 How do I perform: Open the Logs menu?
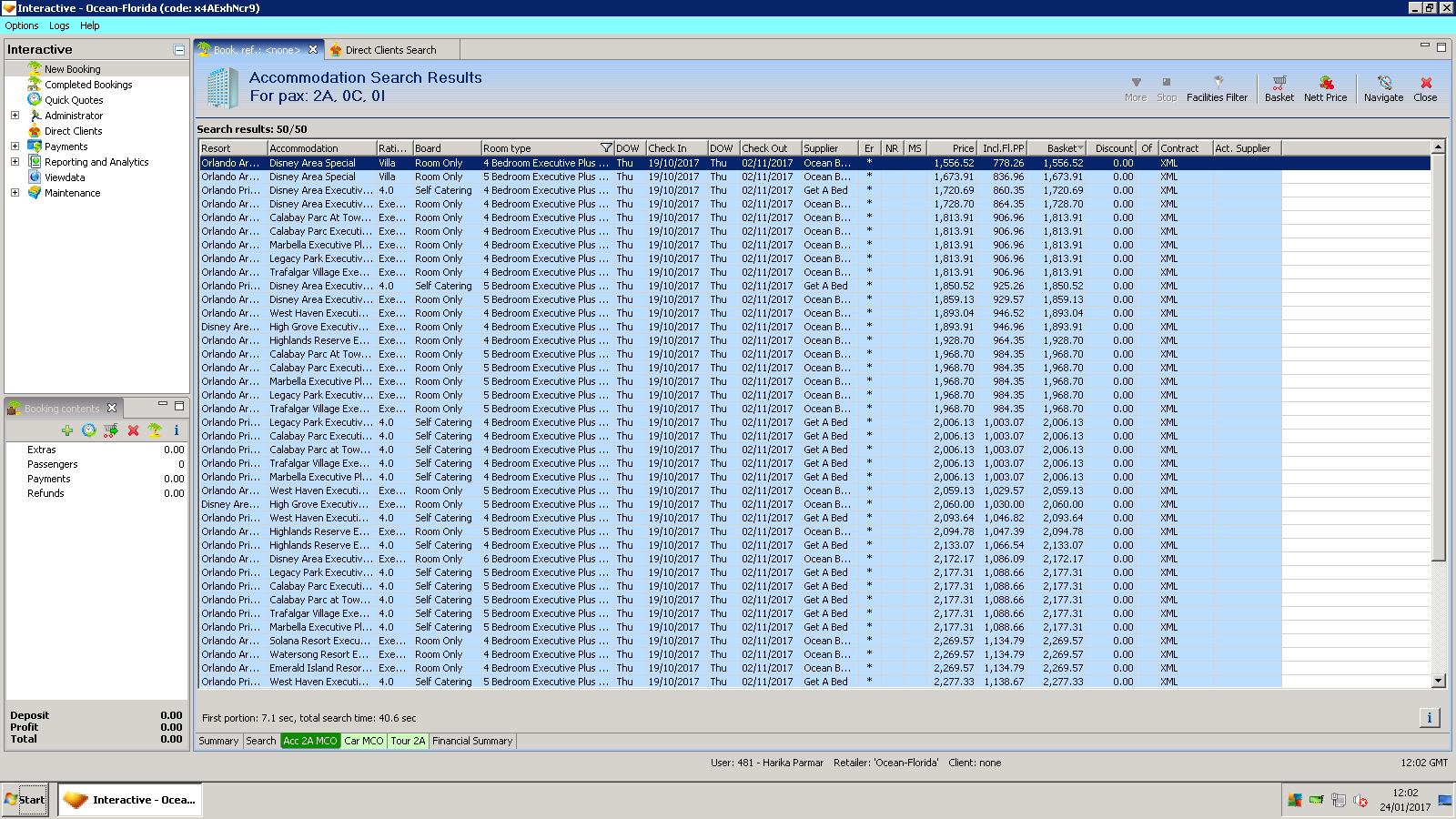click(59, 25)
